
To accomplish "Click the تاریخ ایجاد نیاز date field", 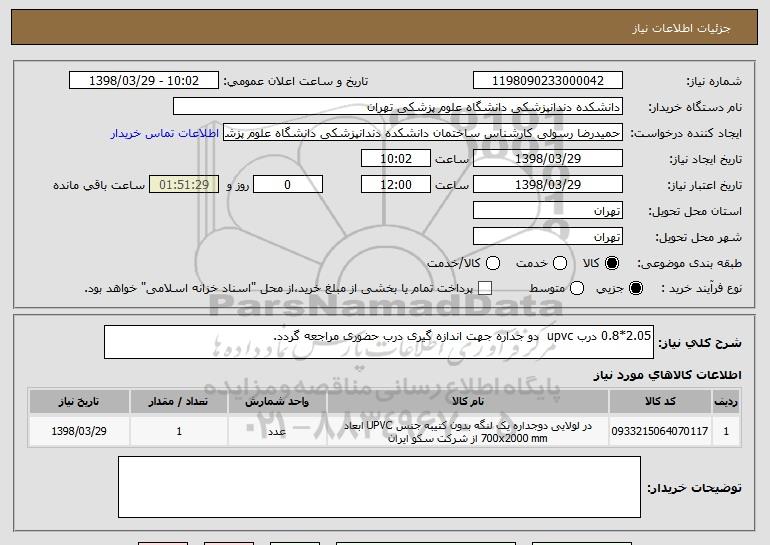I will [548, 159].
